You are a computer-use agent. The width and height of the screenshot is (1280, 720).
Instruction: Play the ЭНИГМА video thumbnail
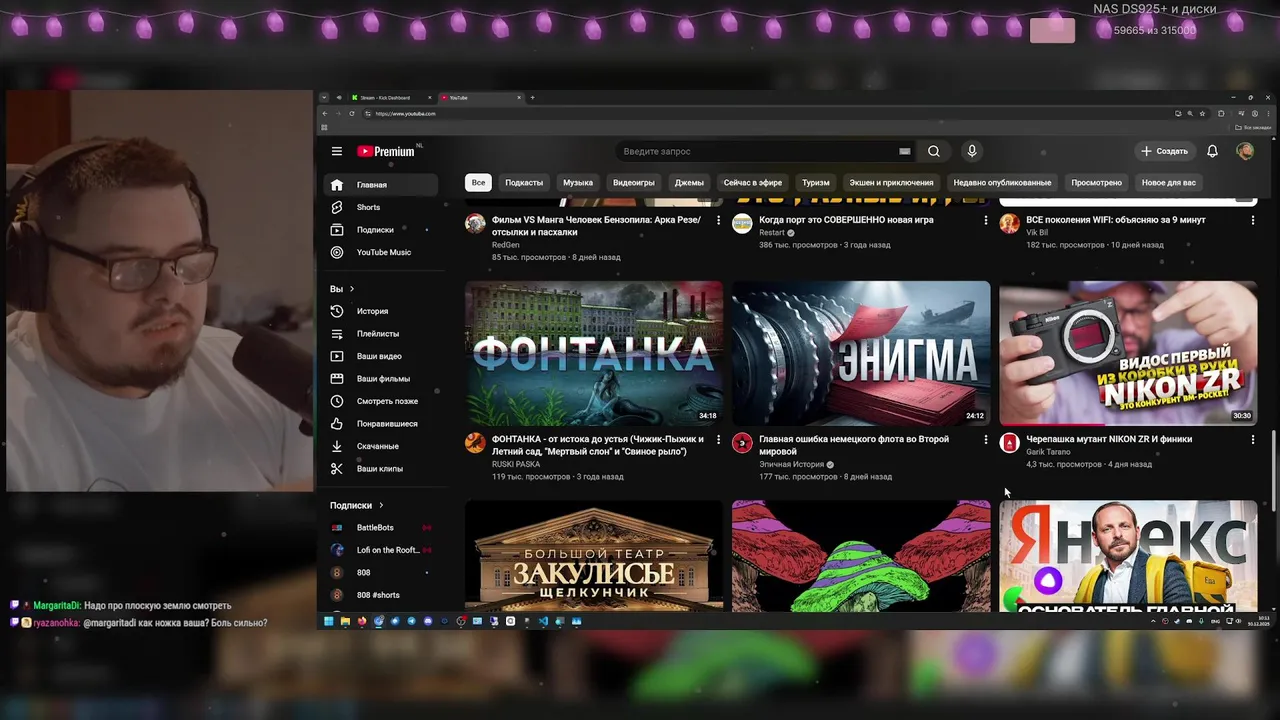click(861, 353)
